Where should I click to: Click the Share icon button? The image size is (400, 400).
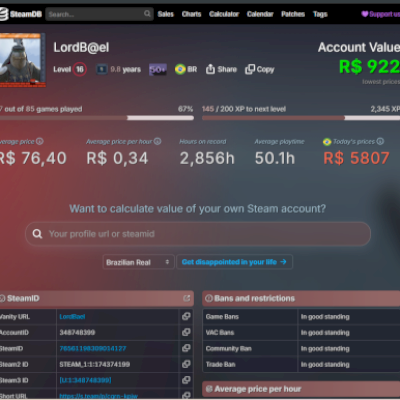(210, 69)
